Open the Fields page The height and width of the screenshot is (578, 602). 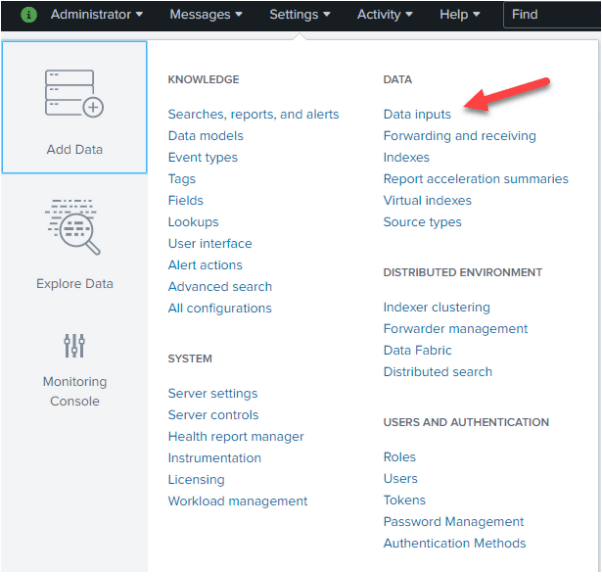(186, 200)
